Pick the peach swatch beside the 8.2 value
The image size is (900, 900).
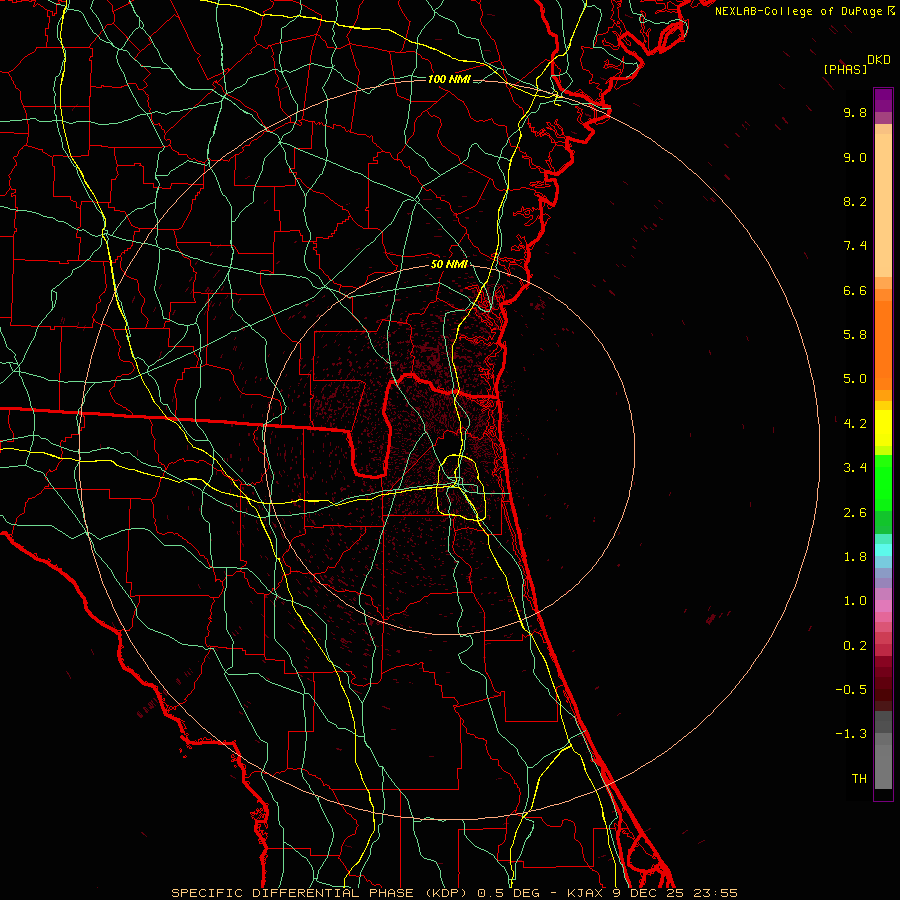(x=883, y=203)
